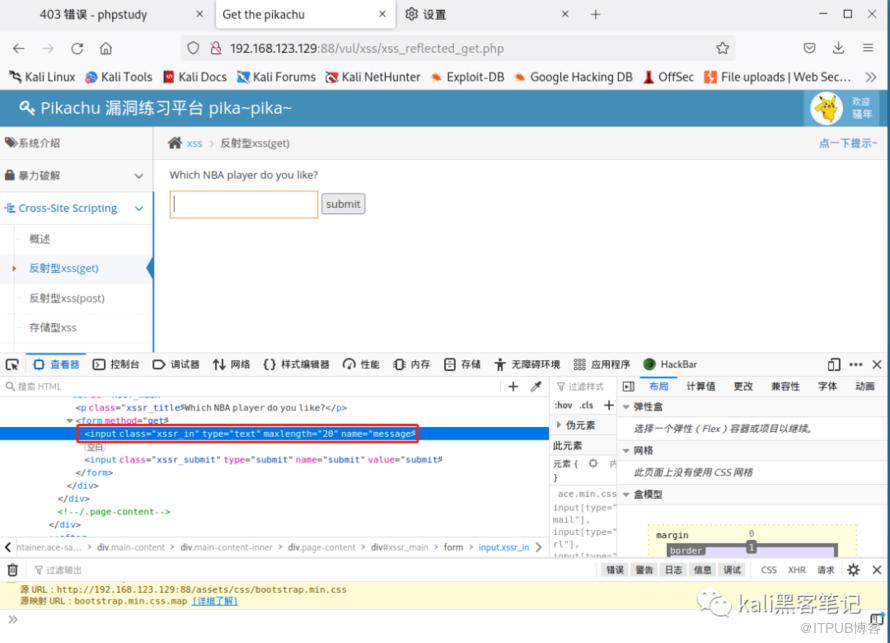Image resolution: width=890 pixels, height=643 pixels.
Task: Add new node with plus icon
Action: tap(513, 387)
